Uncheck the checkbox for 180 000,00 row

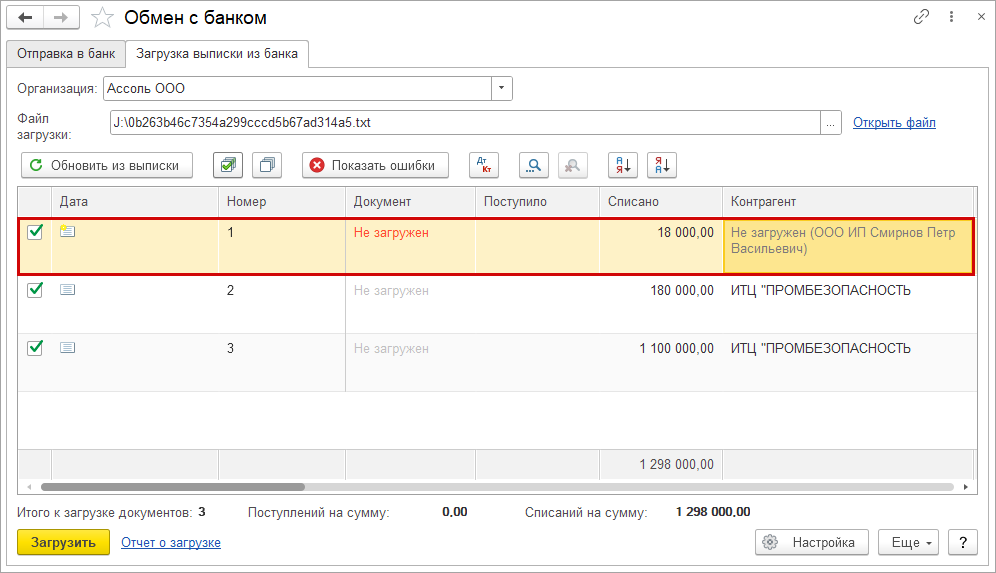tap(35, 290)
